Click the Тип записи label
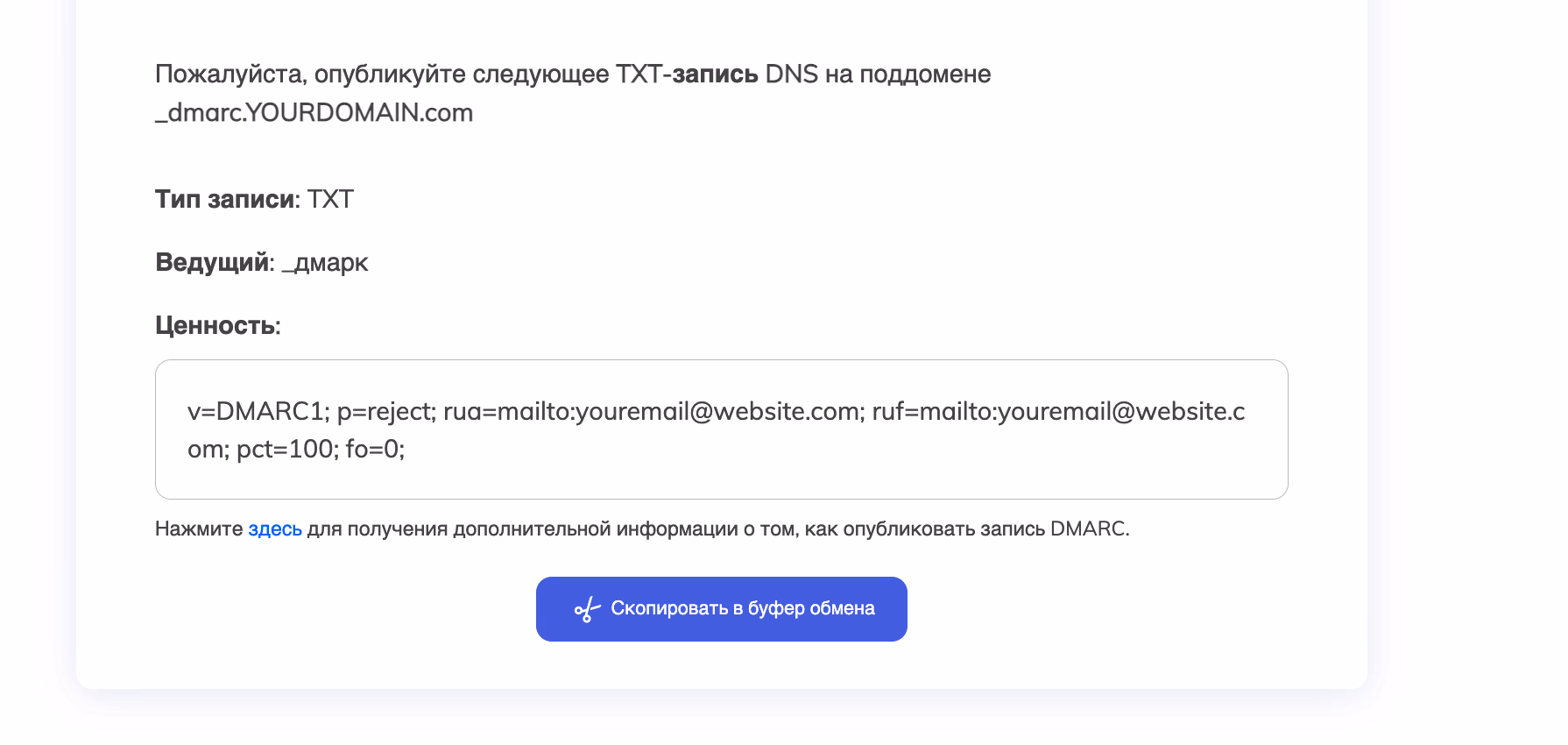The height and width of the screenshot is (745, 1568). tap(224, 200)
